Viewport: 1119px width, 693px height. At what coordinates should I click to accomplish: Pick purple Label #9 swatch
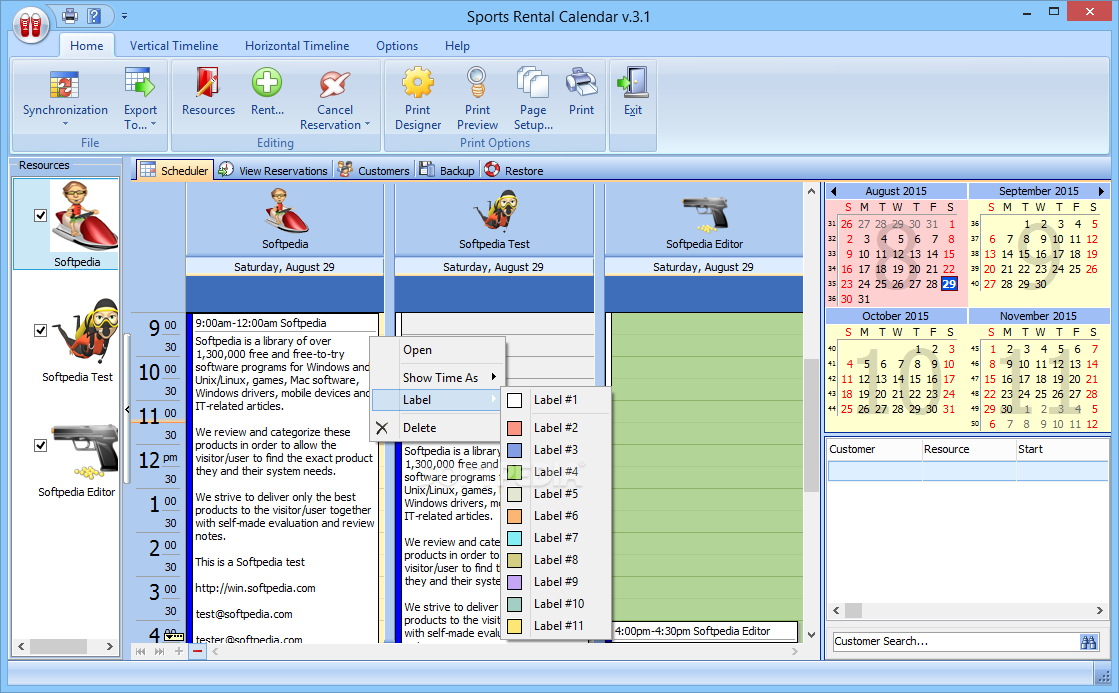click(x=515, y=582)
